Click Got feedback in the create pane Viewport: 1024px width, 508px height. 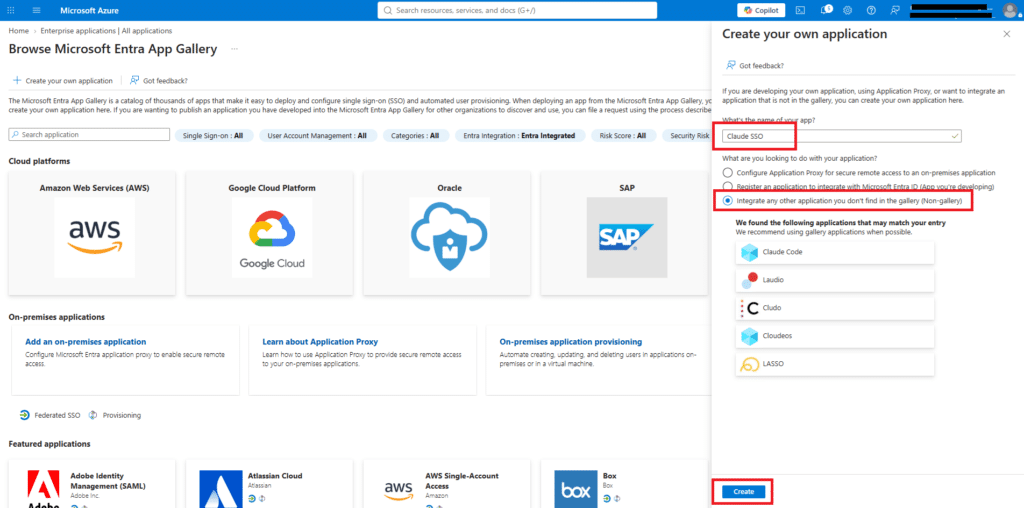[755, 66]
